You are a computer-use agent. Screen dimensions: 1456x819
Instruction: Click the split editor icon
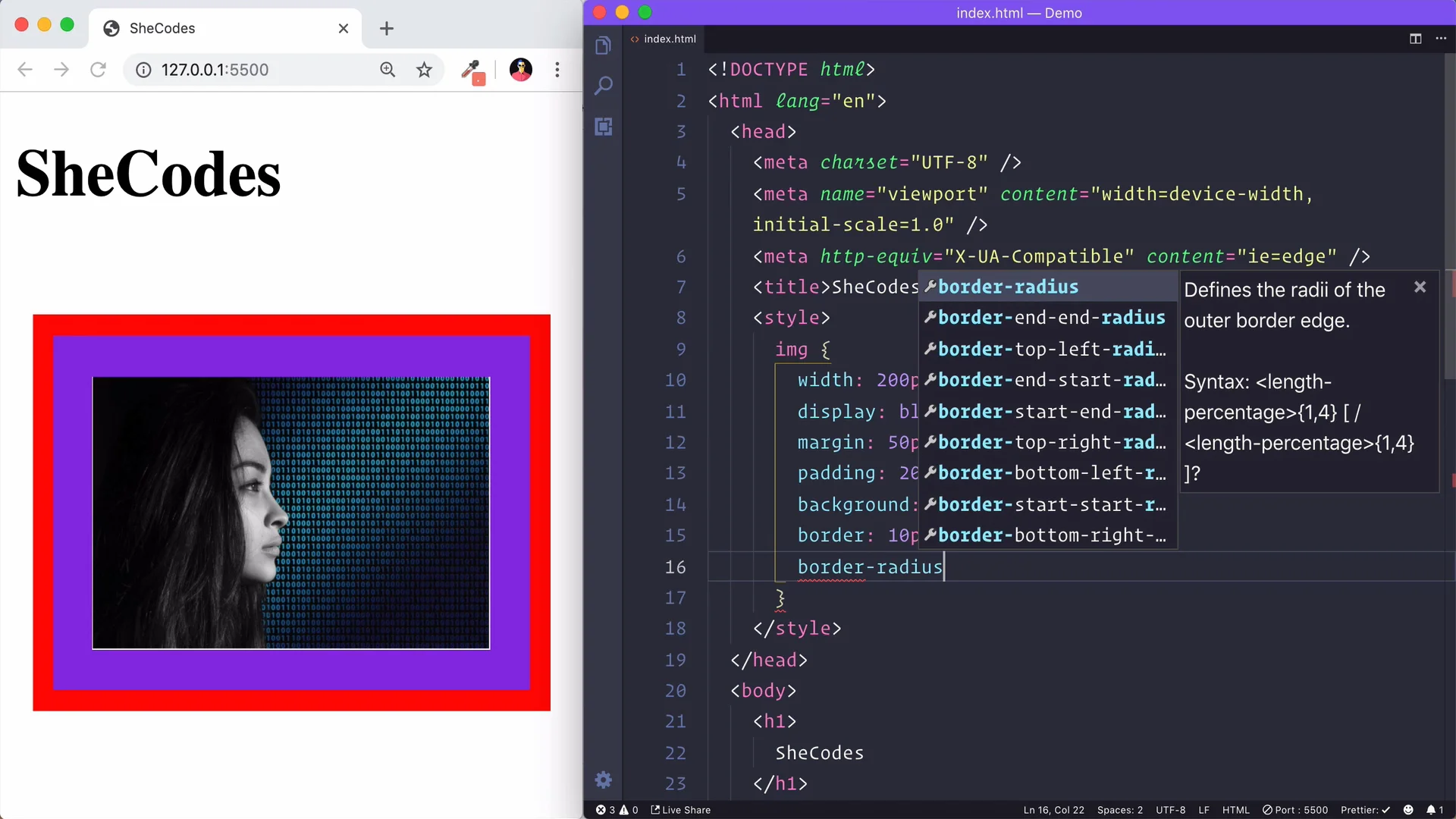click(1415, 39)
